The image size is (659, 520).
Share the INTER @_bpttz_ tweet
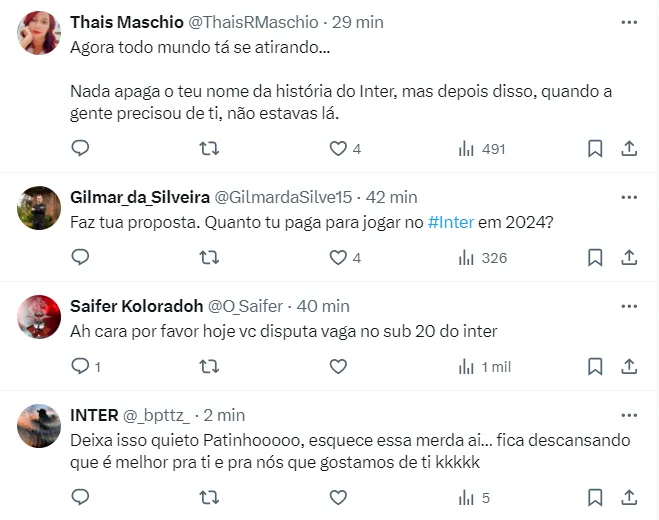[629, 497]
